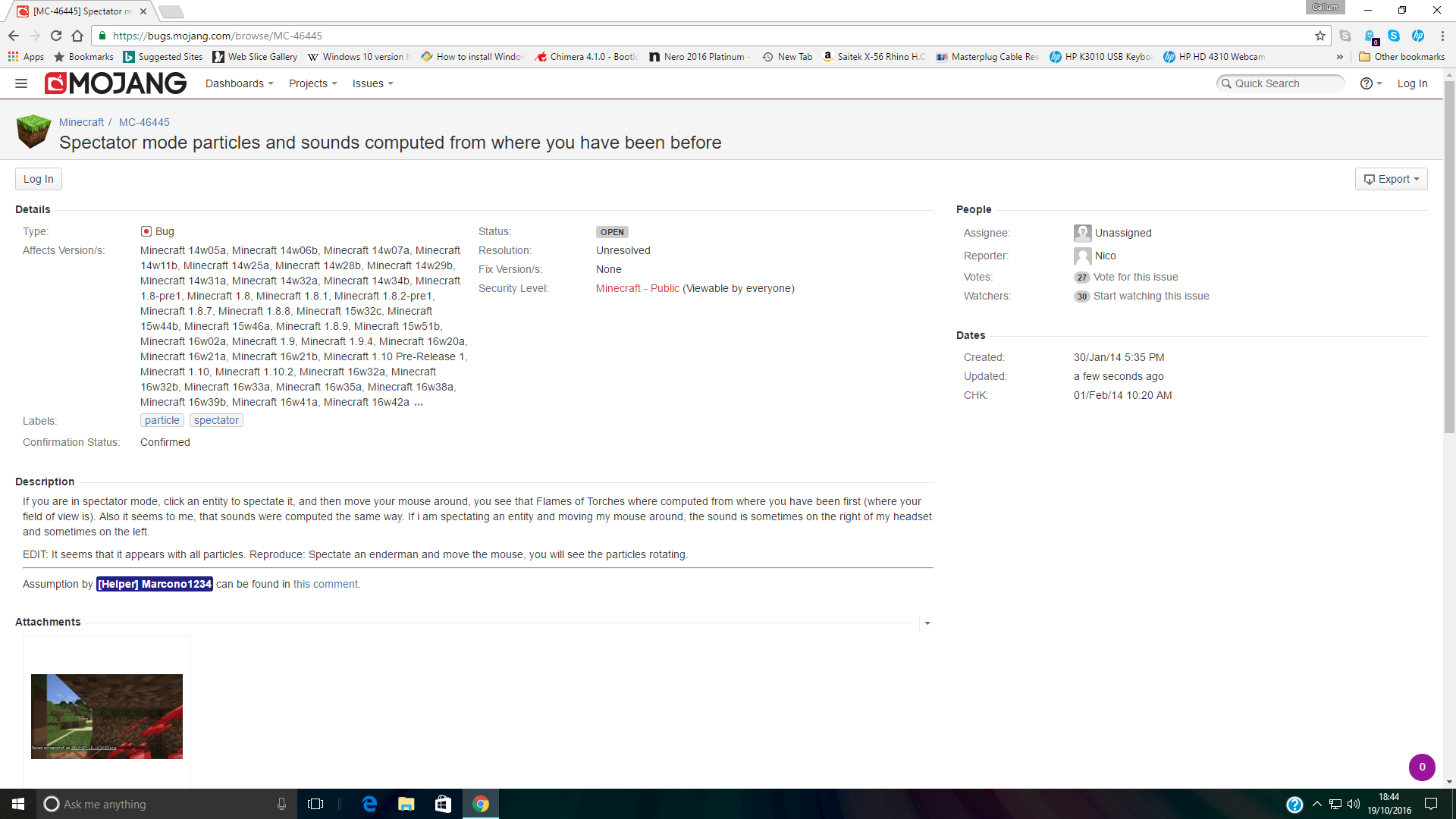The image size is (1456, 819).
Task: Click the purple feedback bubble icon
Action: point(1422,767)
